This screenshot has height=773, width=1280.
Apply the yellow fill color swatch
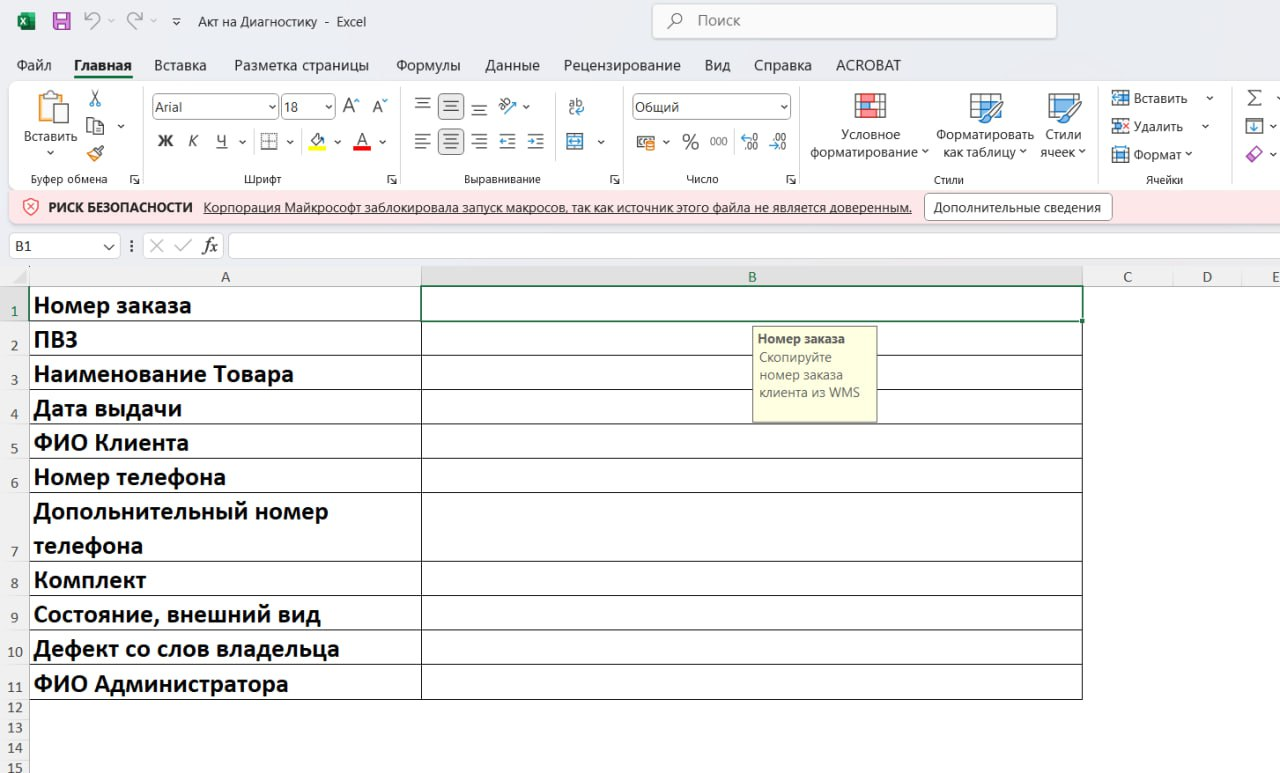317,142
